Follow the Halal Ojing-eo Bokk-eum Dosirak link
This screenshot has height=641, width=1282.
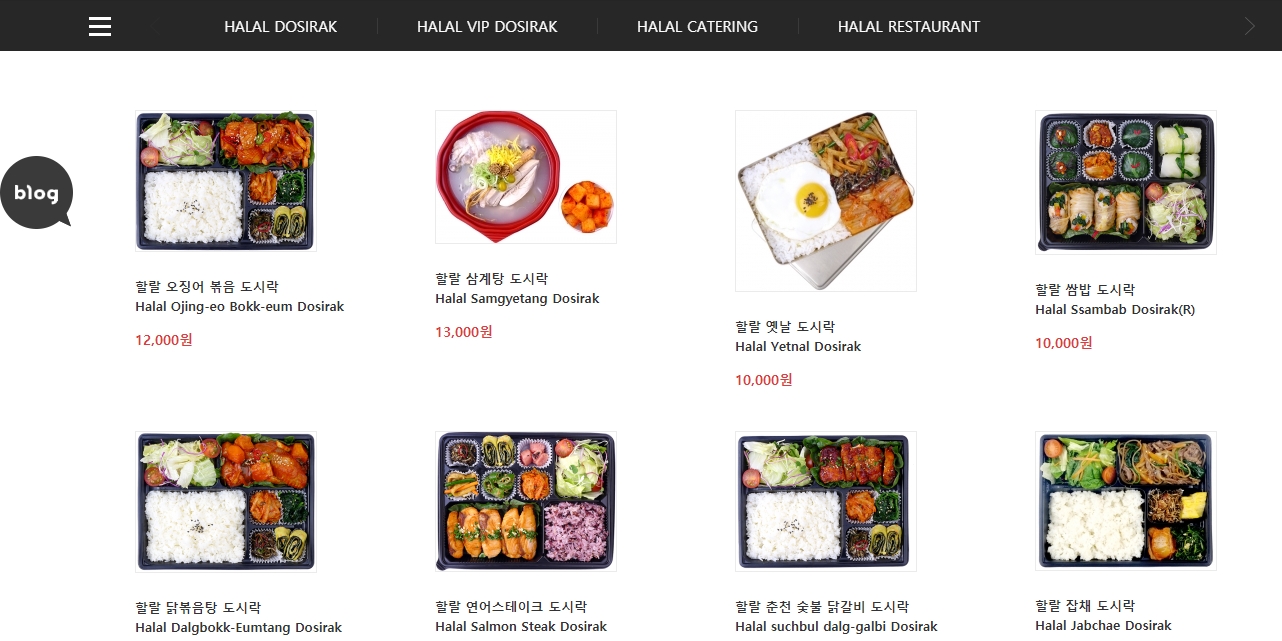tap(239, 307)
